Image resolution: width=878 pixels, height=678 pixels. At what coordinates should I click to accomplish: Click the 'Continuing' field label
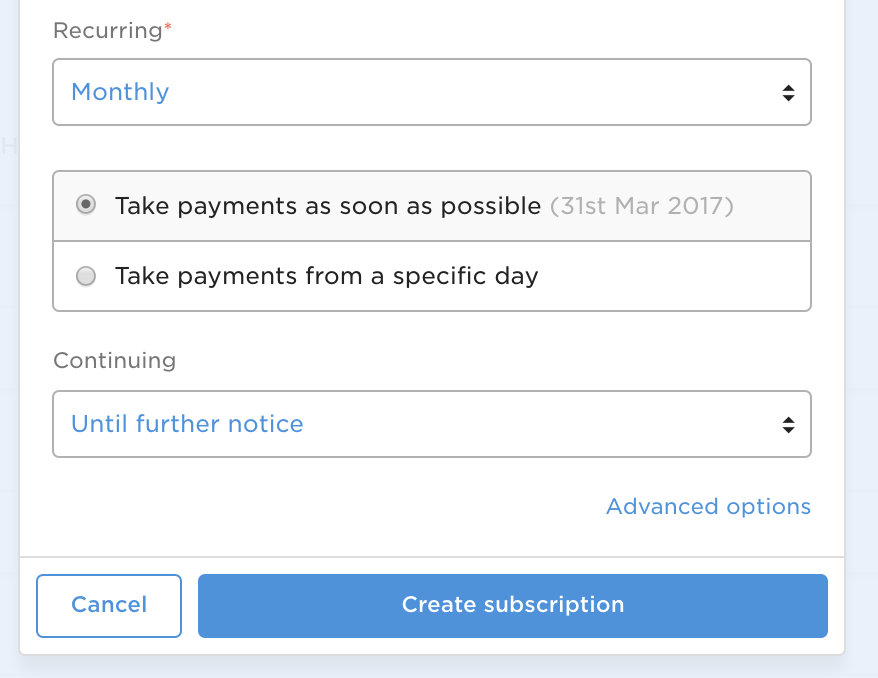click(x=114, y=360)
